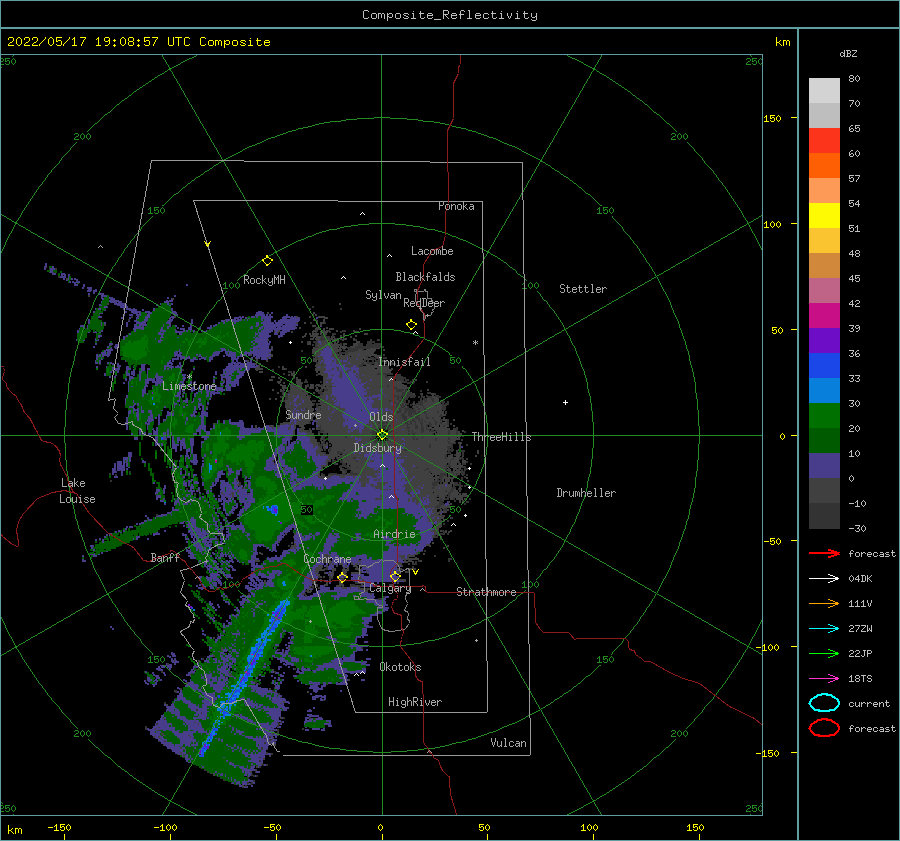Click the Vulcan label
This screenshot has height=841, width=900.
[x=509, y=743]
